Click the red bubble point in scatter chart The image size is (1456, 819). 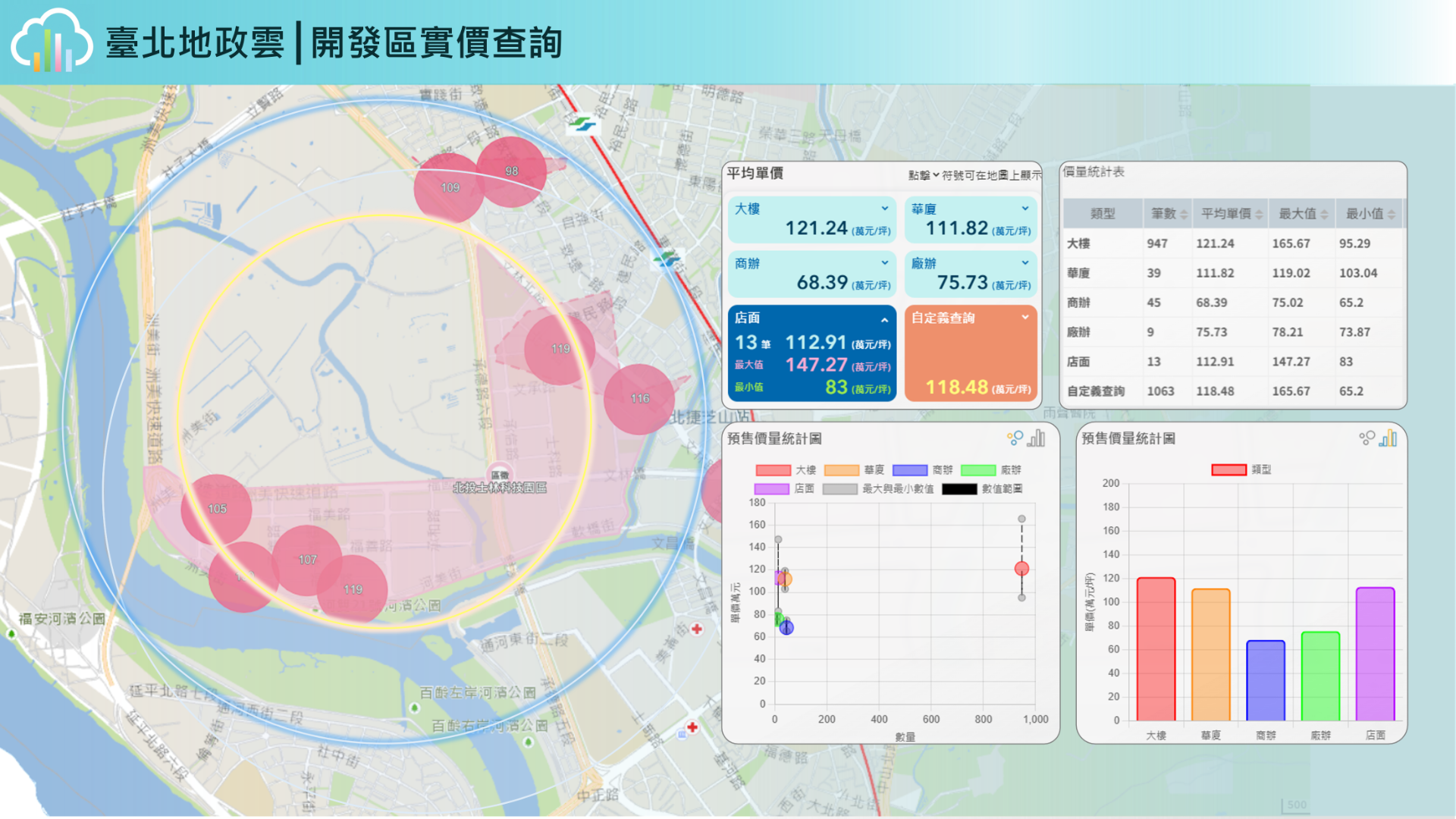pyautogui.click(x=1021, y=569)
